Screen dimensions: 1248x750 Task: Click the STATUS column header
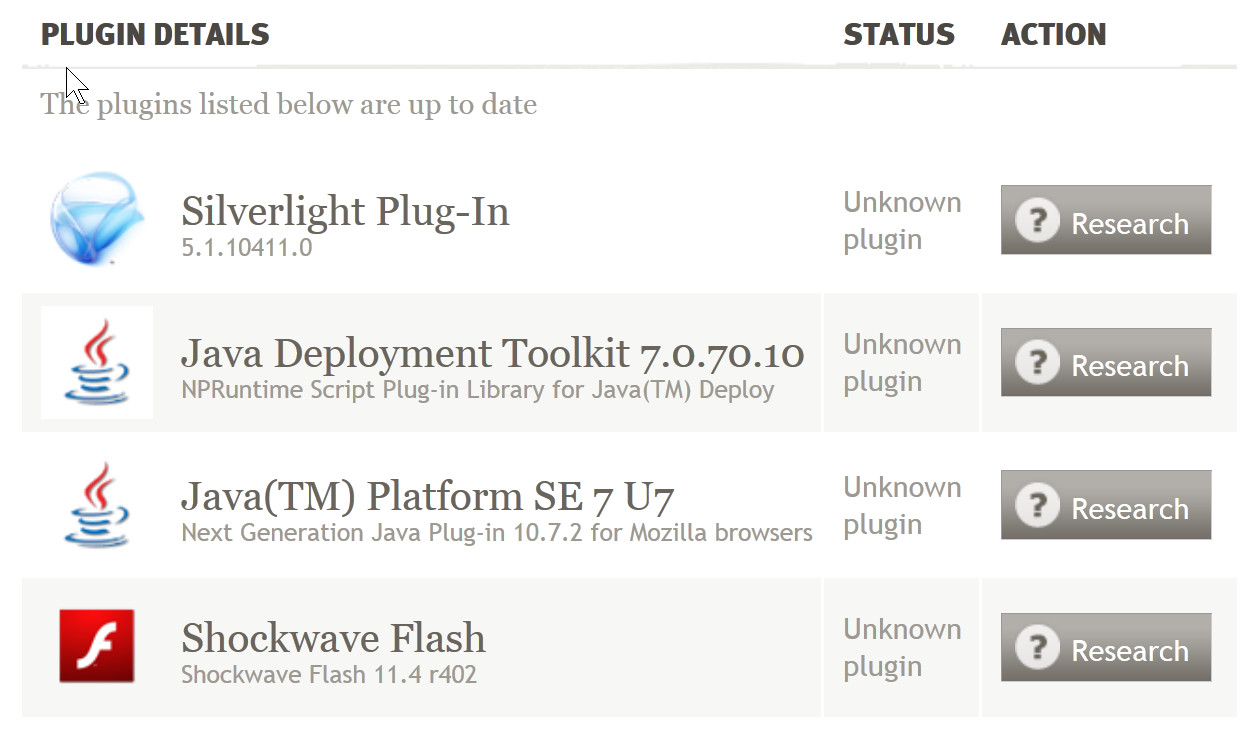coord(898,35)
